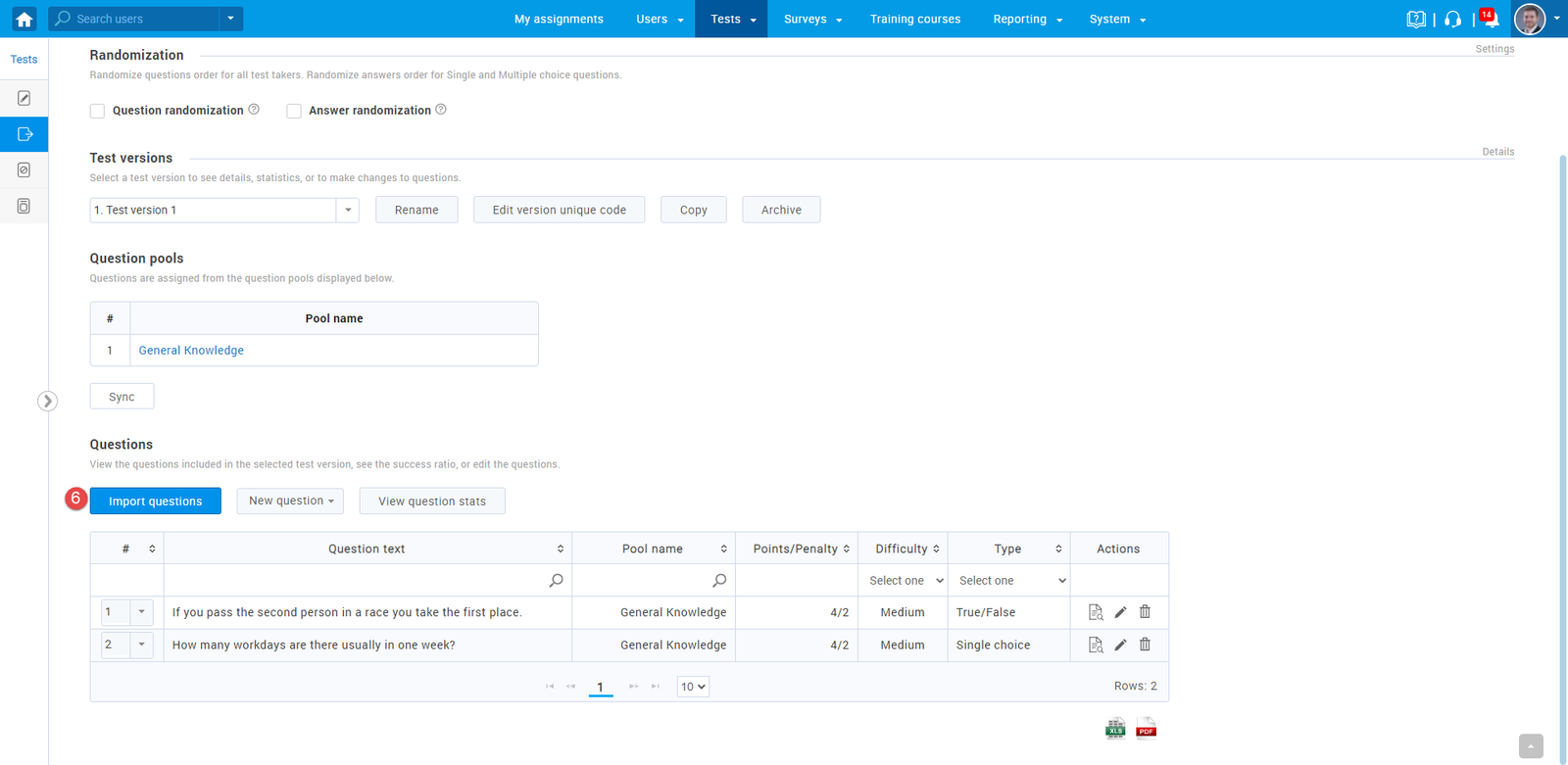This screenshot has width=1568, height=765.
Task: Export questions table to PDF
Action: click(x=1146, y=729)
